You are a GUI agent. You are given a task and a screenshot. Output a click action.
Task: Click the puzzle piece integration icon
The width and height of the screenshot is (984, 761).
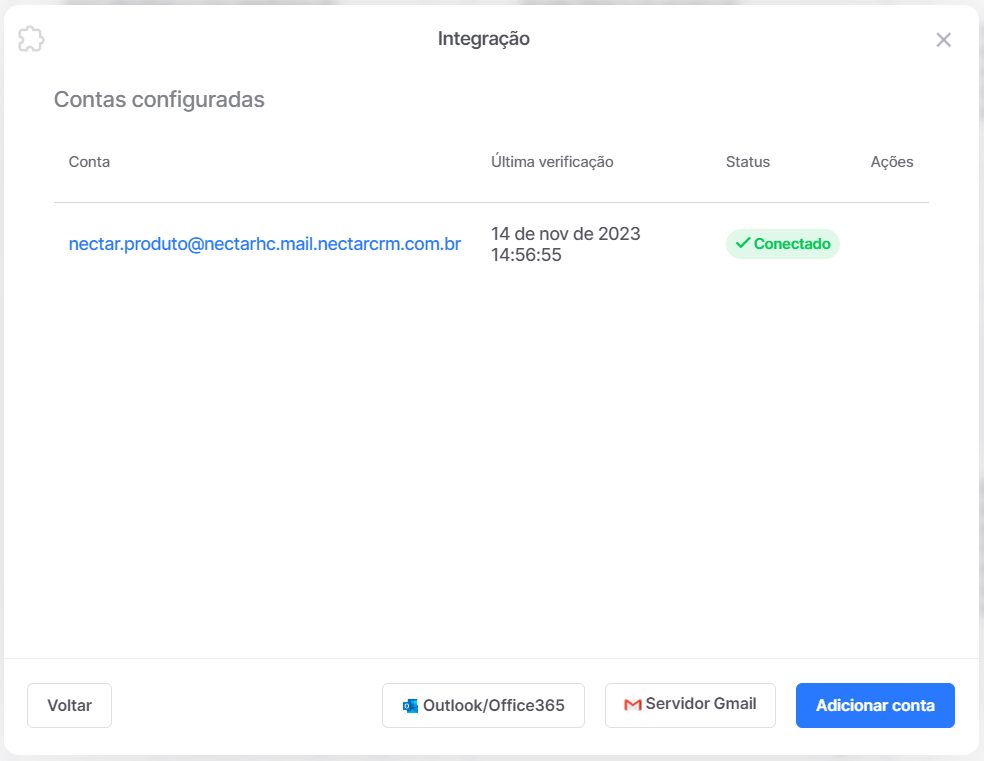pos(31,39)
